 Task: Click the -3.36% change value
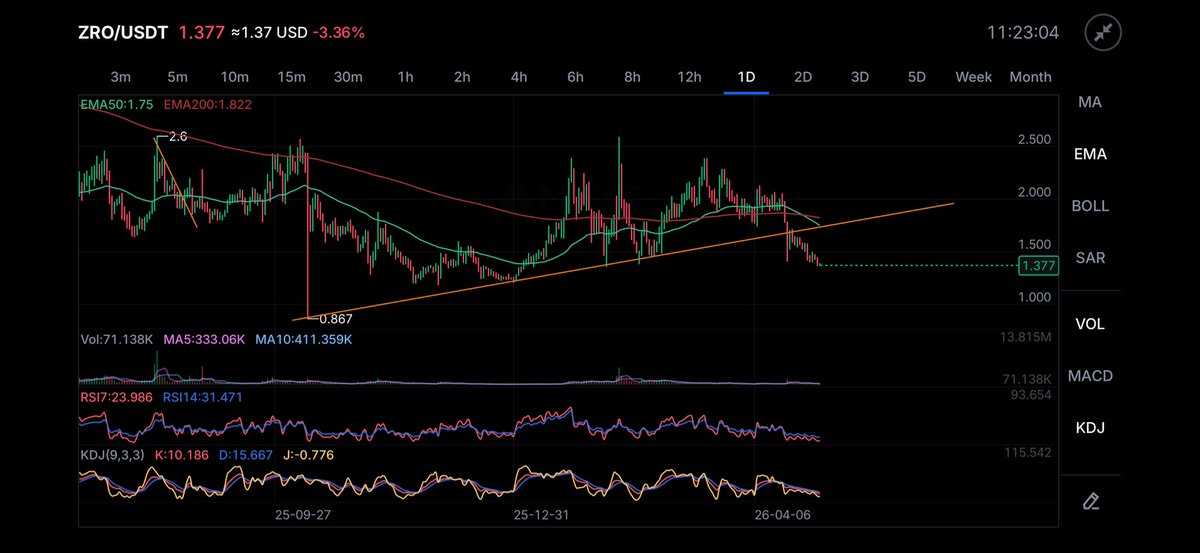[x=338, y=33]
